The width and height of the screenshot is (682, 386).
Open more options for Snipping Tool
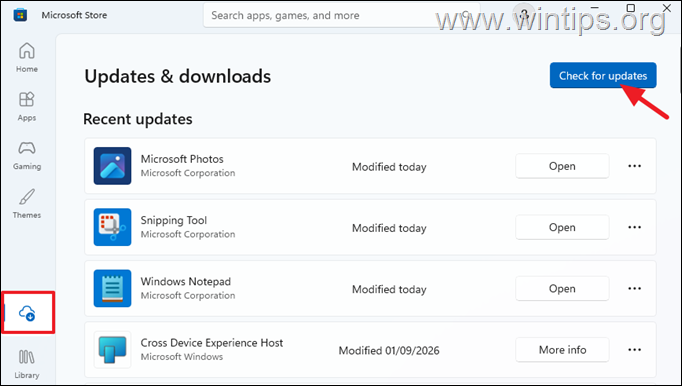click(x=634, y=227)
